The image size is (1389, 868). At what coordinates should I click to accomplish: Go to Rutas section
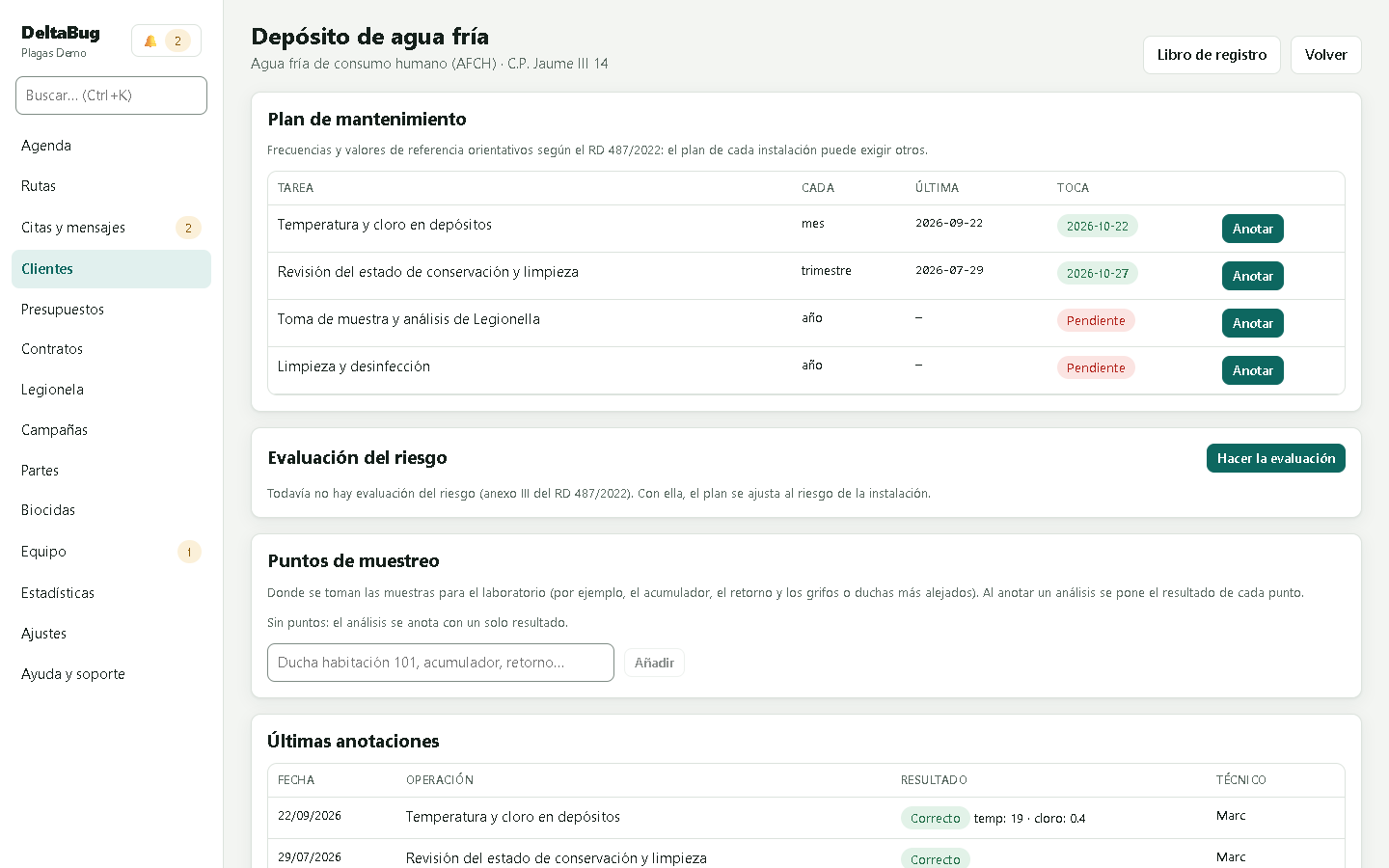click(x=111, y=186)
